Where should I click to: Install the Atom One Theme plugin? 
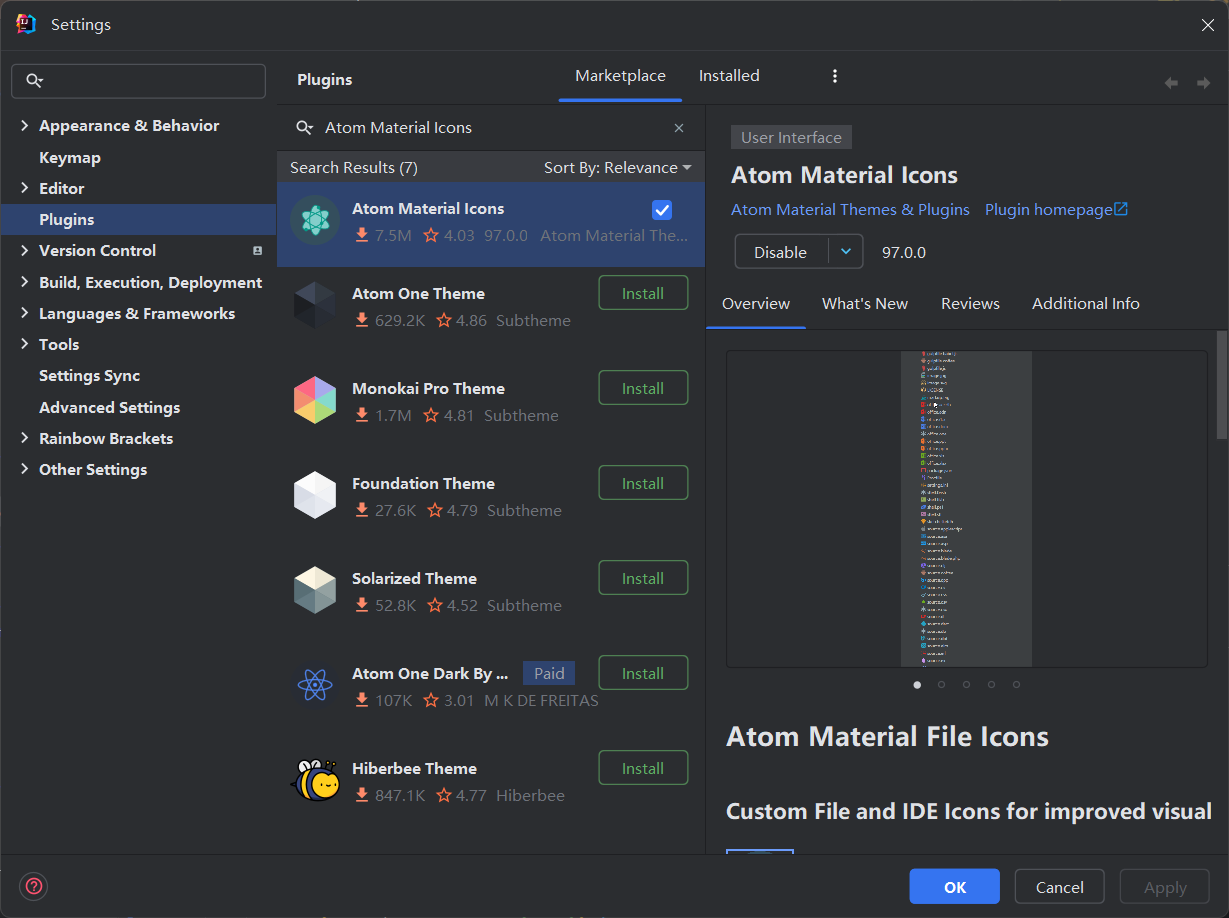tap(643, 293)
